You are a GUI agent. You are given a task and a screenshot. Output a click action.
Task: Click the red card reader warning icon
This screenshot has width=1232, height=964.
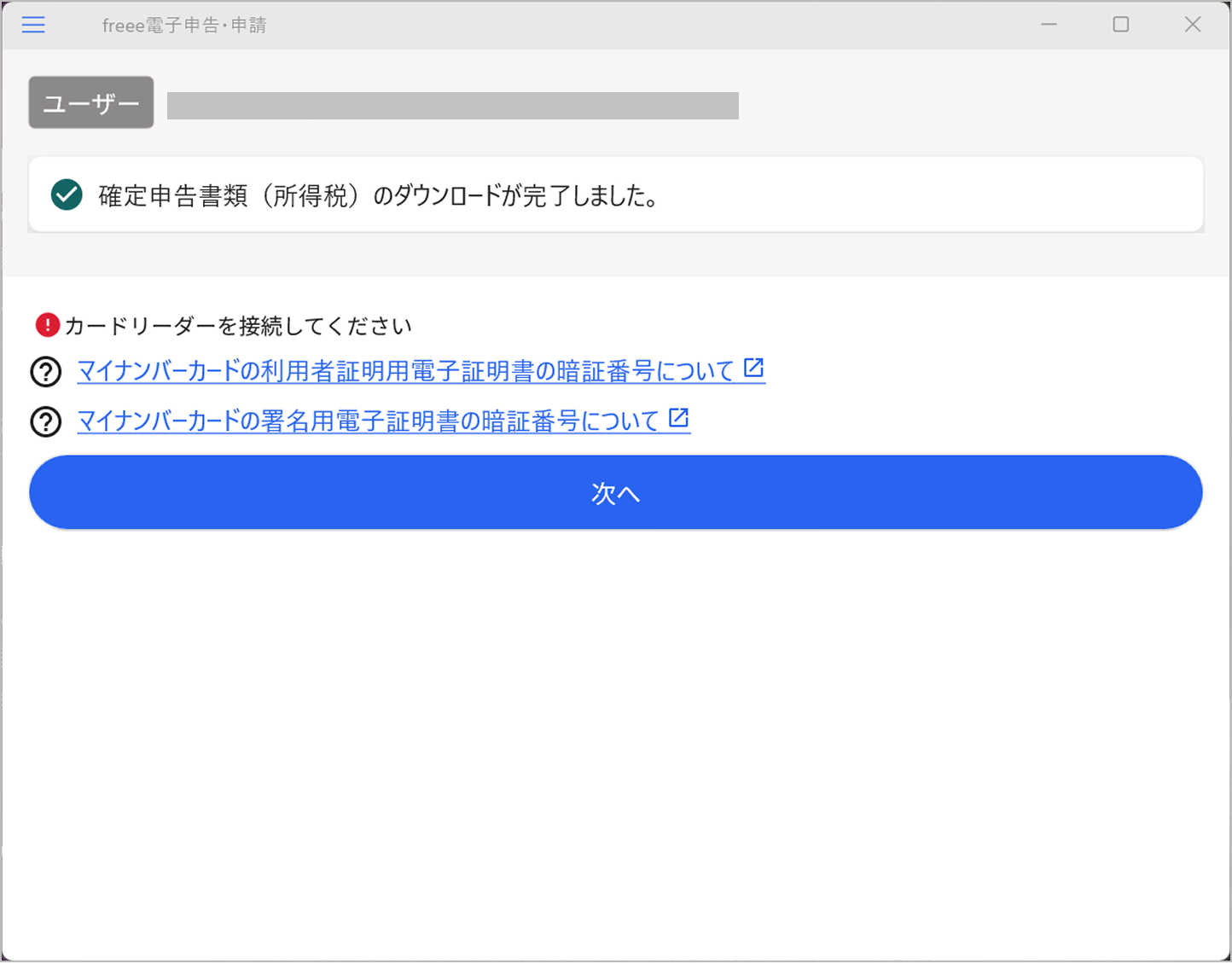pos(48,325)
